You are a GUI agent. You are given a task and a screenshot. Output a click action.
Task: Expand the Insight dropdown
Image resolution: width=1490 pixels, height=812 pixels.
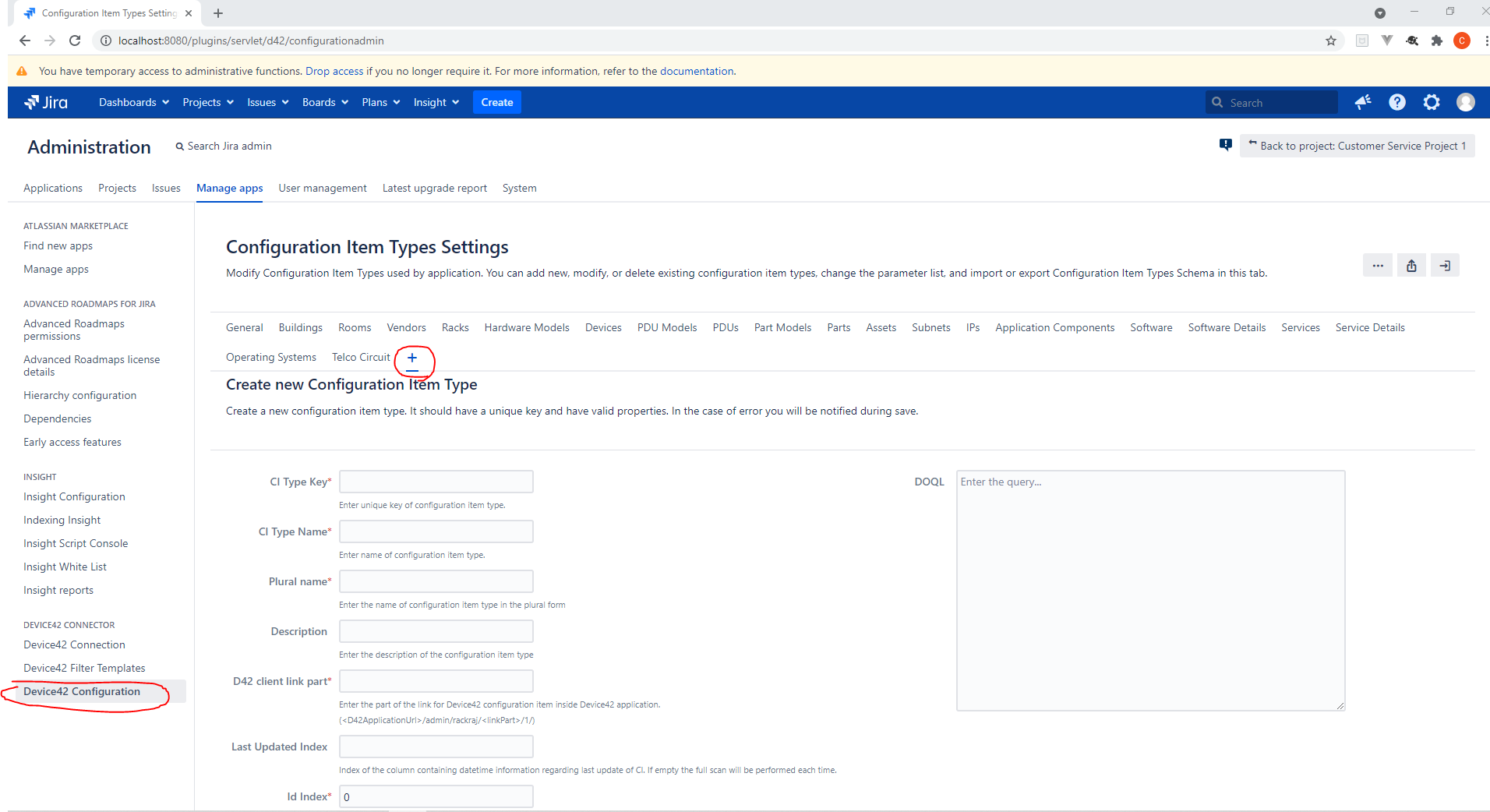click(435, 102)
